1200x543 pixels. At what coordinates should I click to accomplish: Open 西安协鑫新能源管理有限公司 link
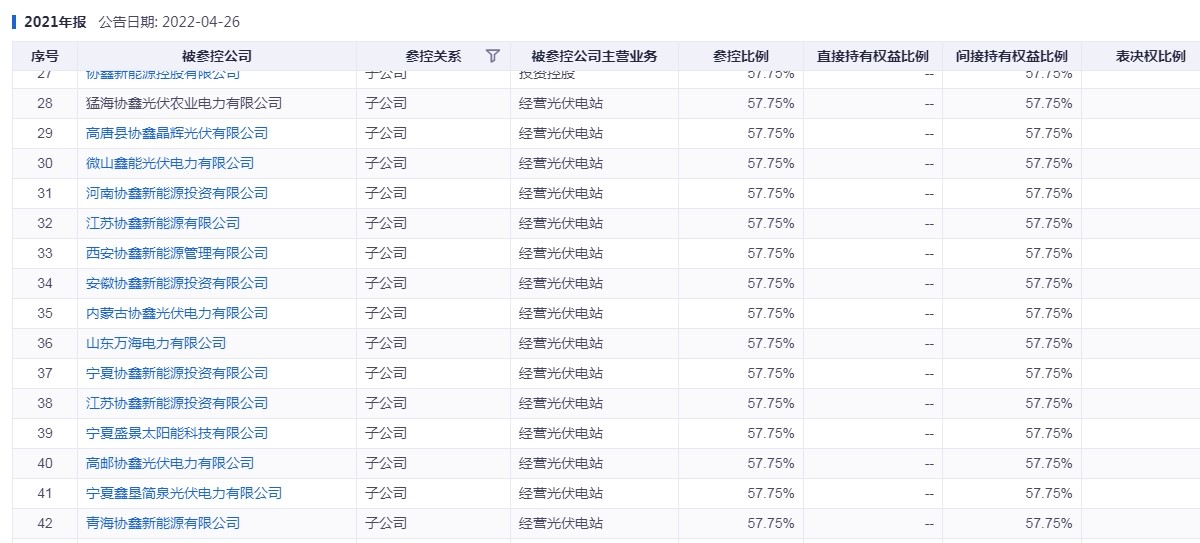[x=177, y=253]
